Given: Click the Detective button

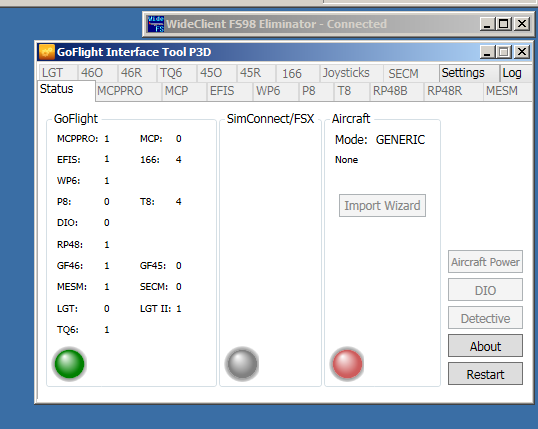Looking at the screenshot, I should pyautogui.click(x=485, y=318).
